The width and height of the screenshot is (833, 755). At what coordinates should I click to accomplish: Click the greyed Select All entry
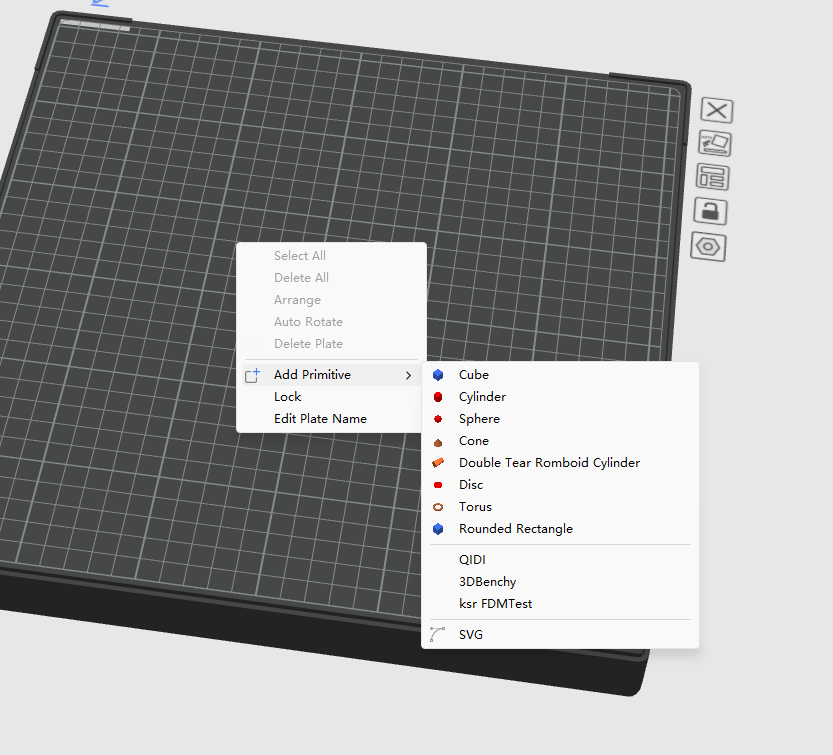331,256
